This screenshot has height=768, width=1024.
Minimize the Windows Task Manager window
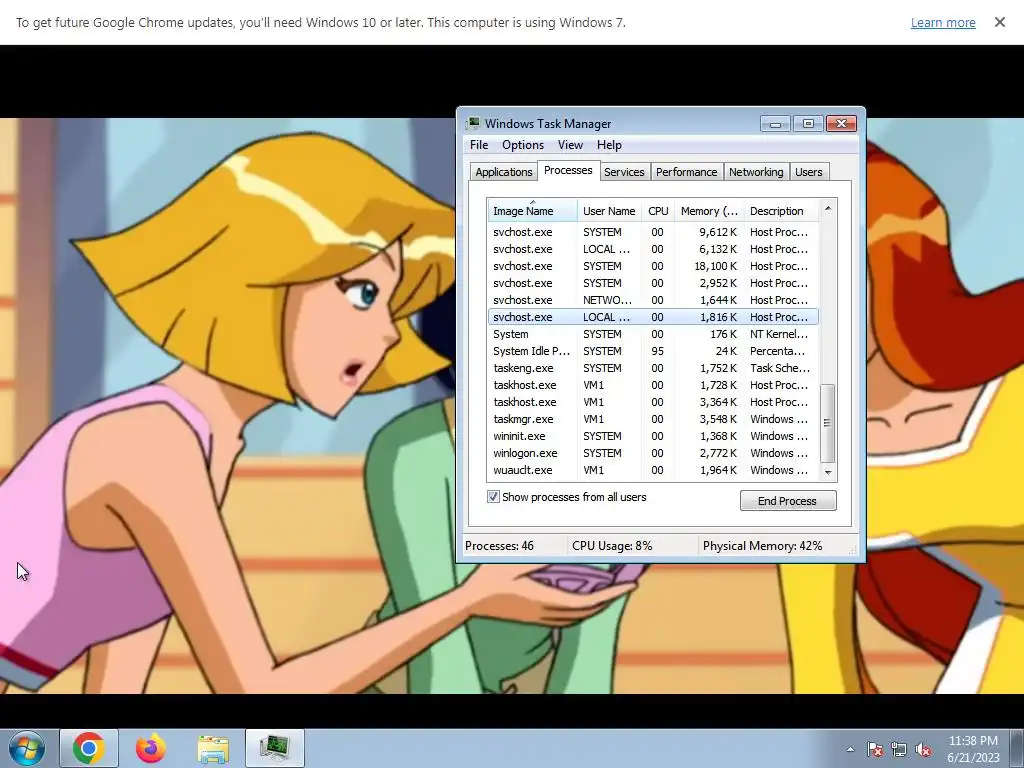click(775, 123)
